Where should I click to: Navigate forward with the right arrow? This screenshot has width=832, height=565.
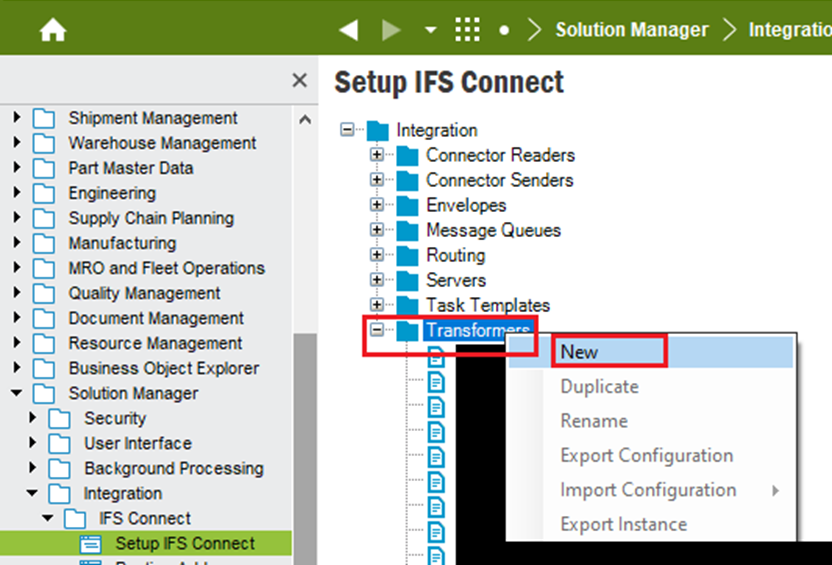pos(392,30)
